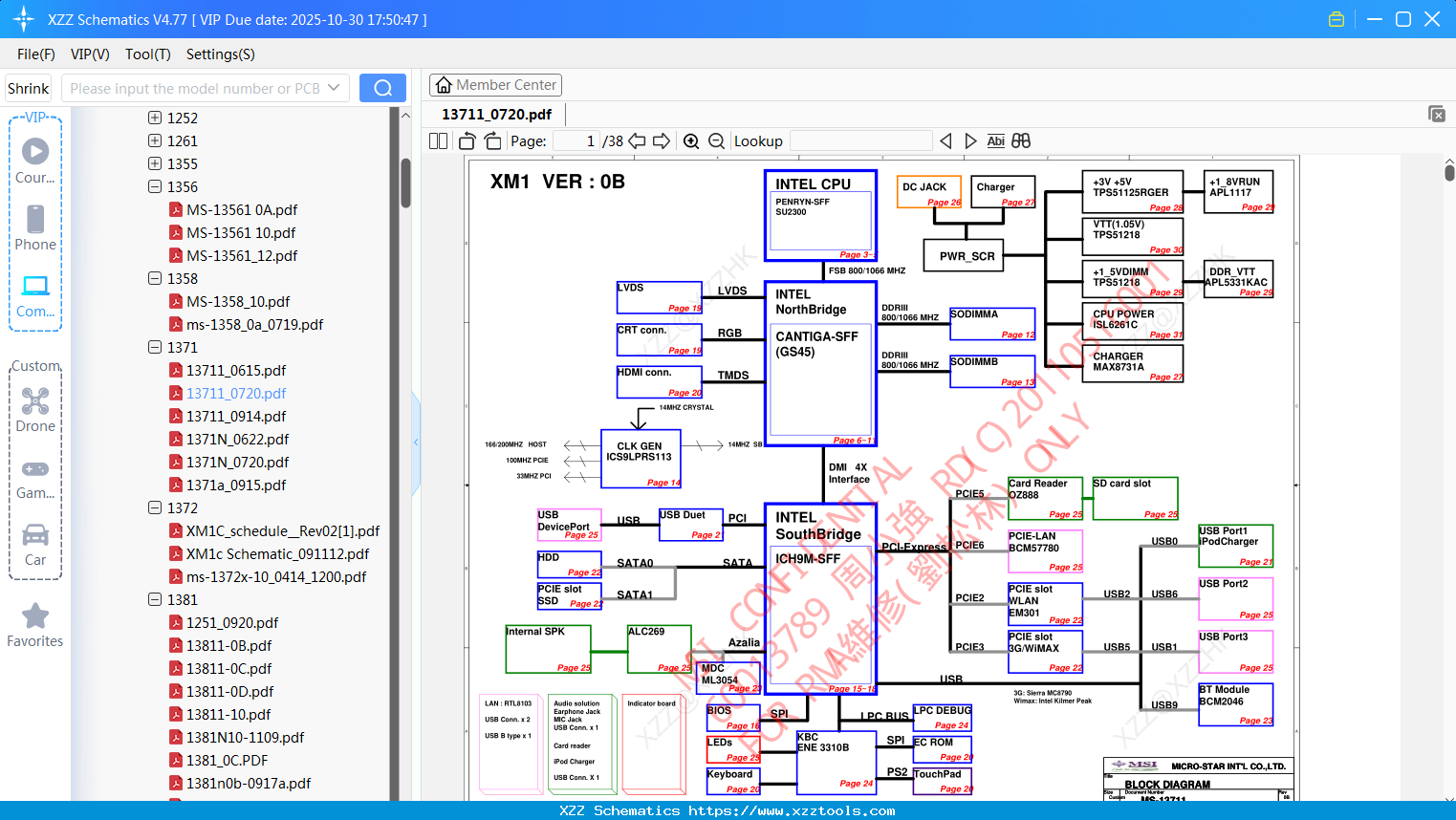Open MS-13561 10.pdf
The width and height of the screenshot is (1456, 820).
click(241, 233)
